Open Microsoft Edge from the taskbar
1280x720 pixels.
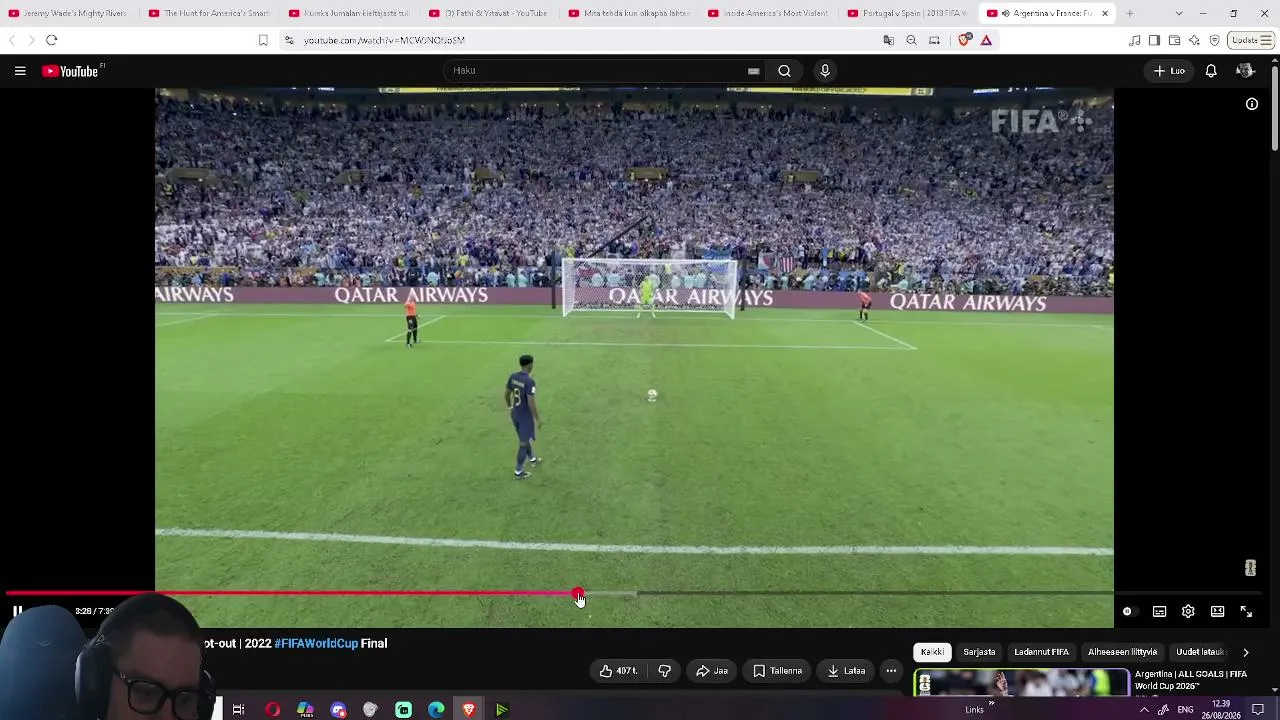(436, 710)
